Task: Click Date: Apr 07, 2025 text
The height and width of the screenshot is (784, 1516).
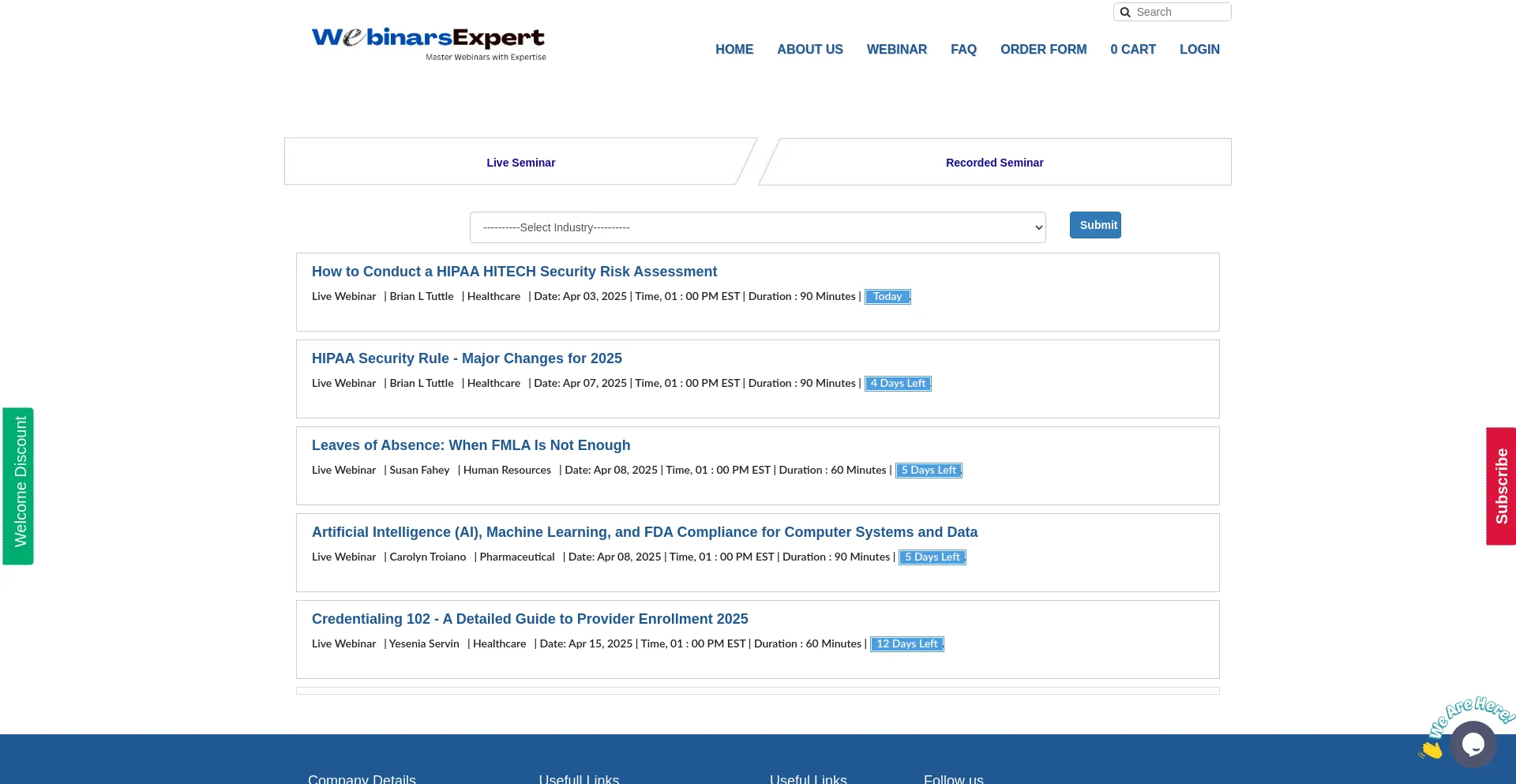Action: 580,383
